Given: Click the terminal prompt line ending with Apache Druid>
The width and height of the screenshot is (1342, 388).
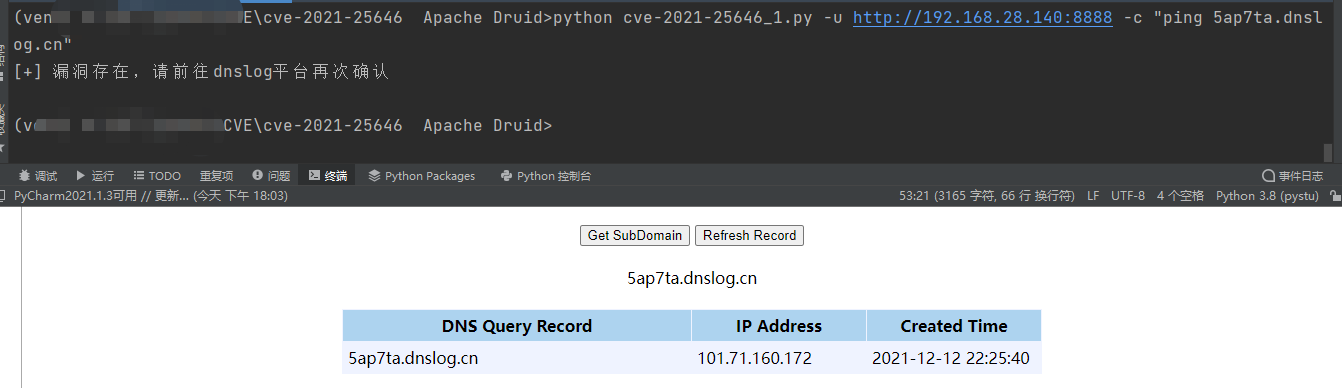Looking at the screenshot, I should pyautogui.click(x=283, y=126).
